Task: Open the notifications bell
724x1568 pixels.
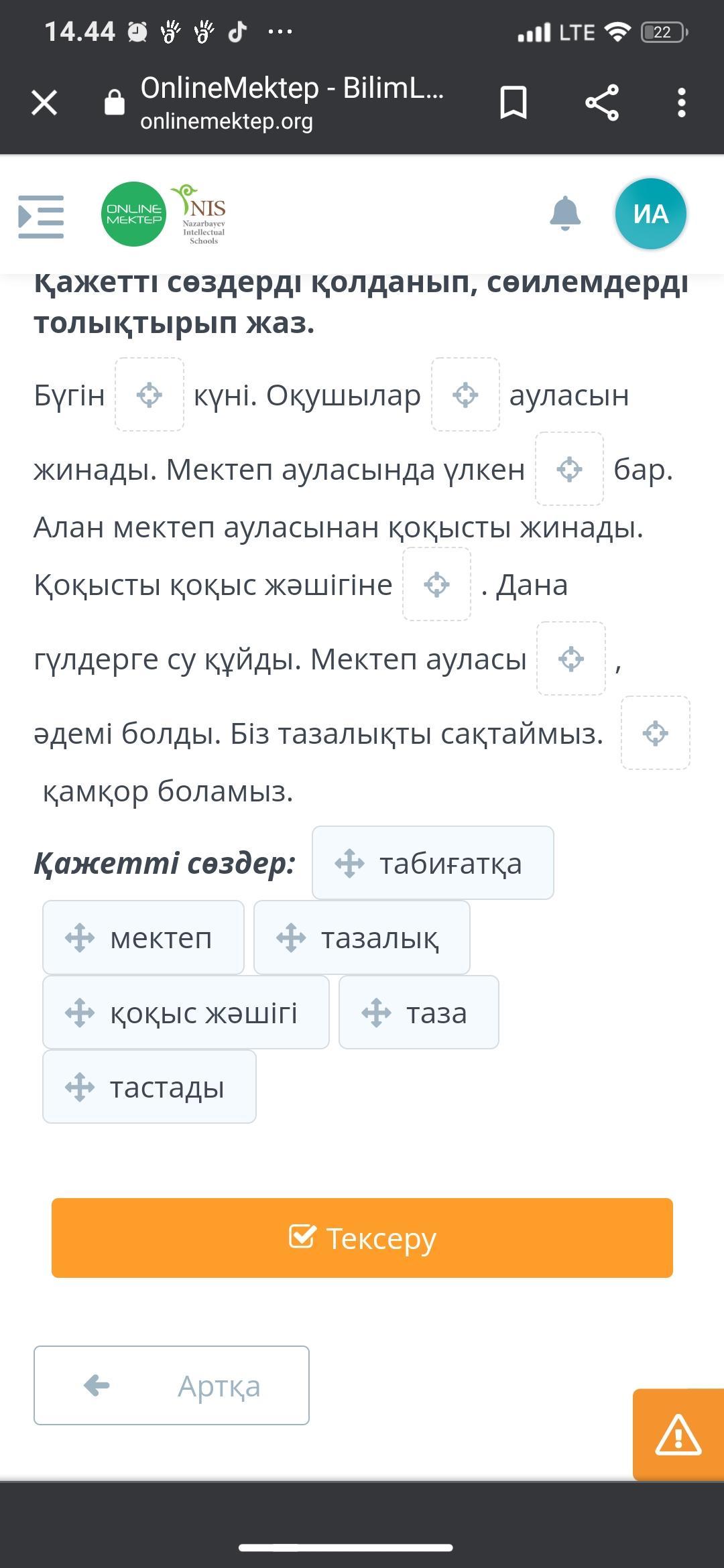Action: pyautogui.click(x=564, y=214)
